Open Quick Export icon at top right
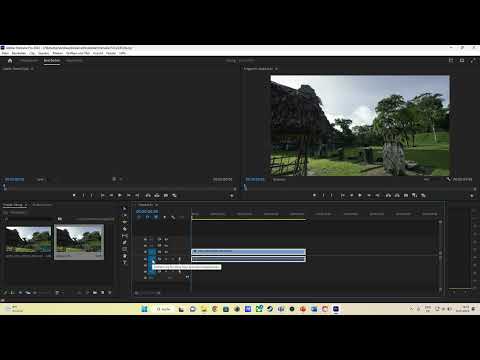Viewport: 480px width, 360px height. click(x=462, y=61)
